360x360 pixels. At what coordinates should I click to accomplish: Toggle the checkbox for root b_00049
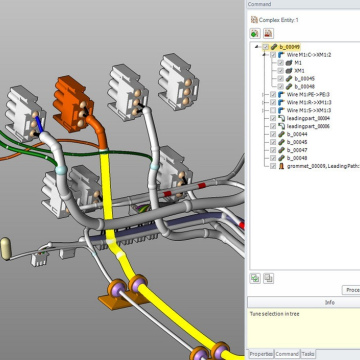point(266,47)
